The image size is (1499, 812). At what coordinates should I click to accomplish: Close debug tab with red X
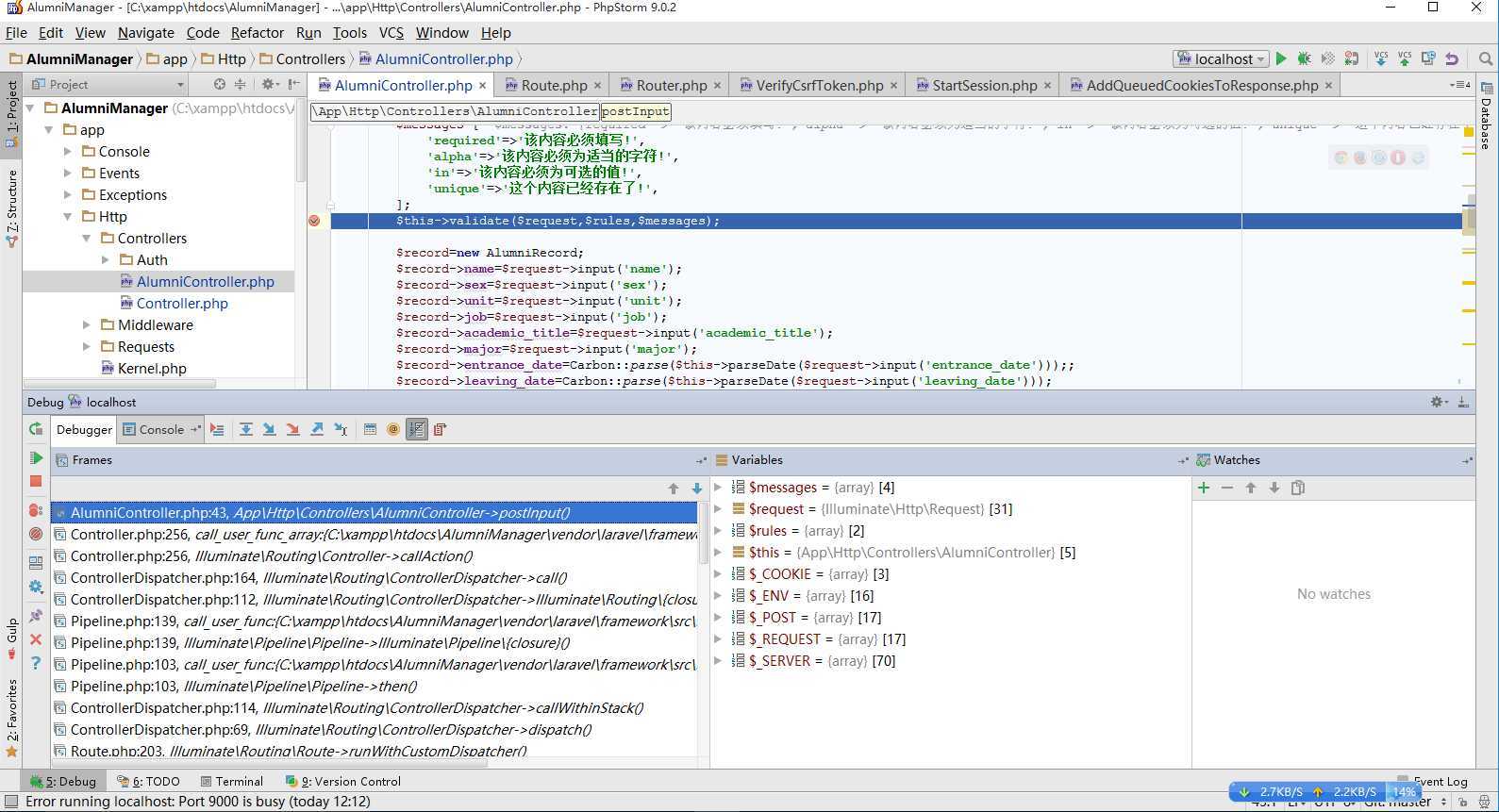pyautogui.click(x=36, y=639)
